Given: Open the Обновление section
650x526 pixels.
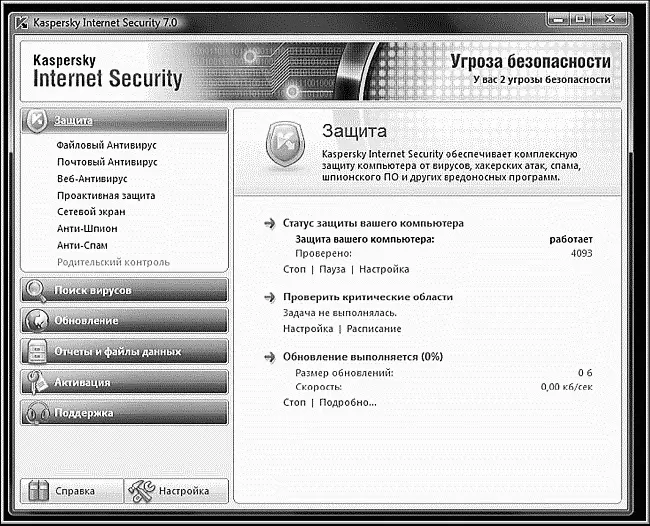Looking at the screenshot, I should [124, 321].
